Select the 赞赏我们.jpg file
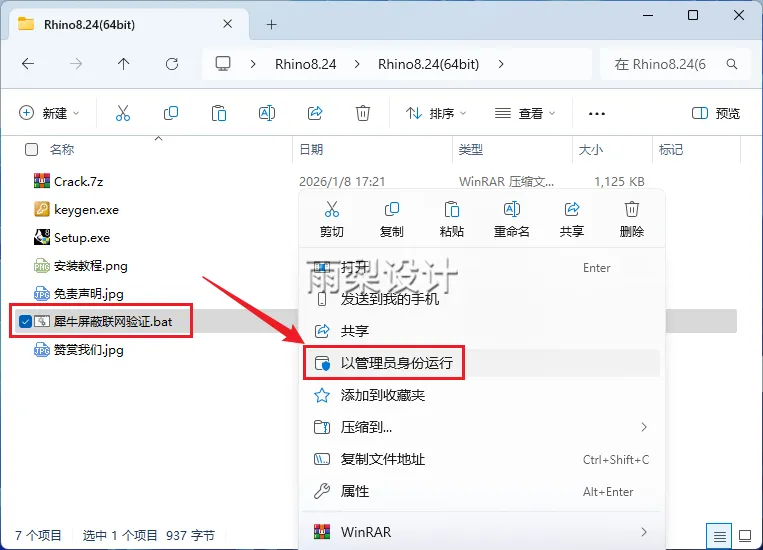 coord(88,350)
